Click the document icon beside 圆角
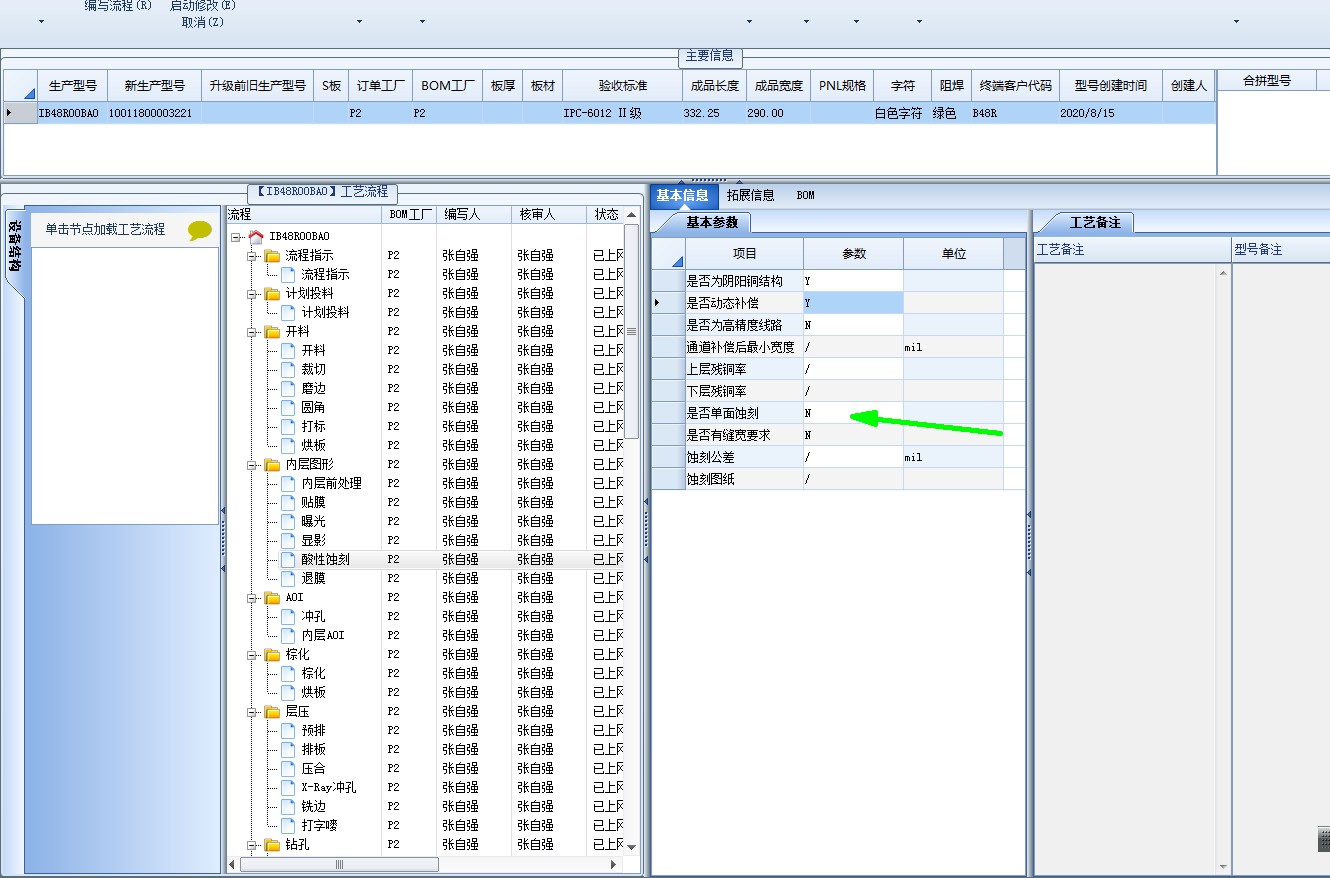1330x878 pixels. [x=288, y=407]
